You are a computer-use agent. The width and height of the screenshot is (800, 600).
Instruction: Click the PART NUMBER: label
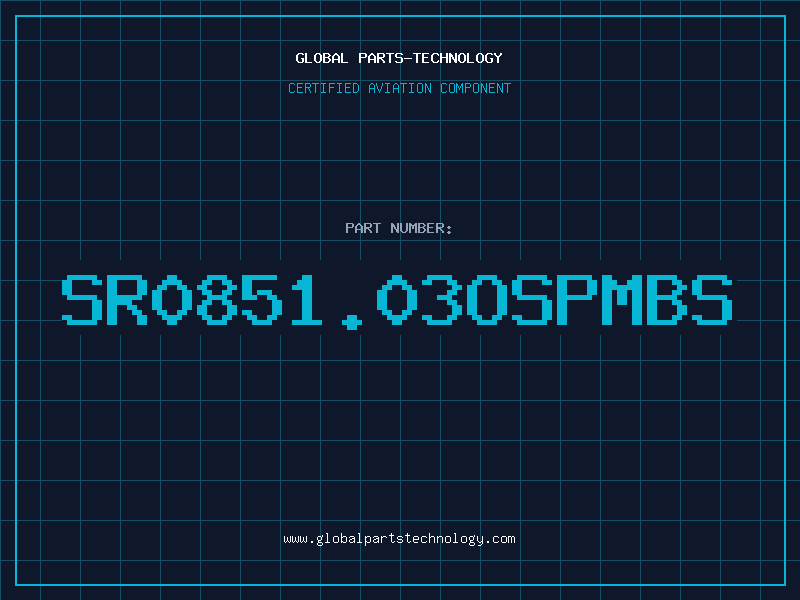[398, 228]
